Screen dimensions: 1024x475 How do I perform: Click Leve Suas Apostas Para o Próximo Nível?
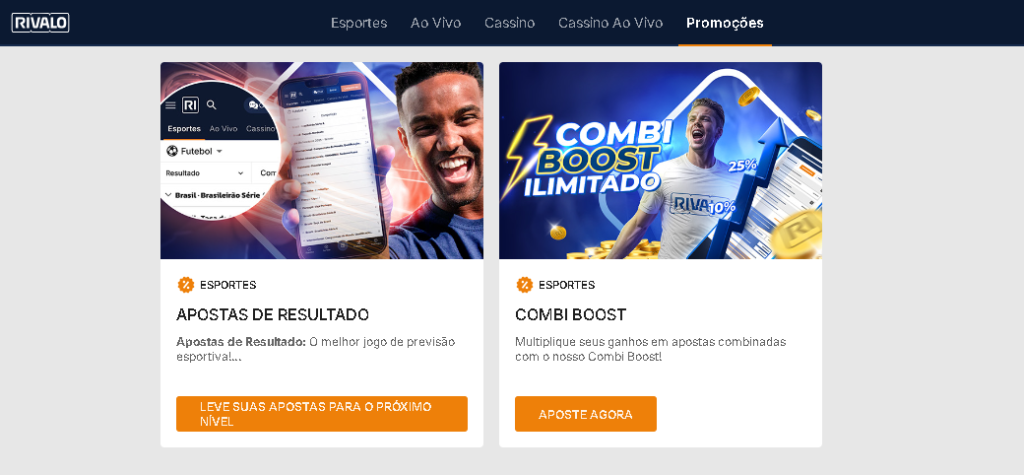(x=322, y=414)
